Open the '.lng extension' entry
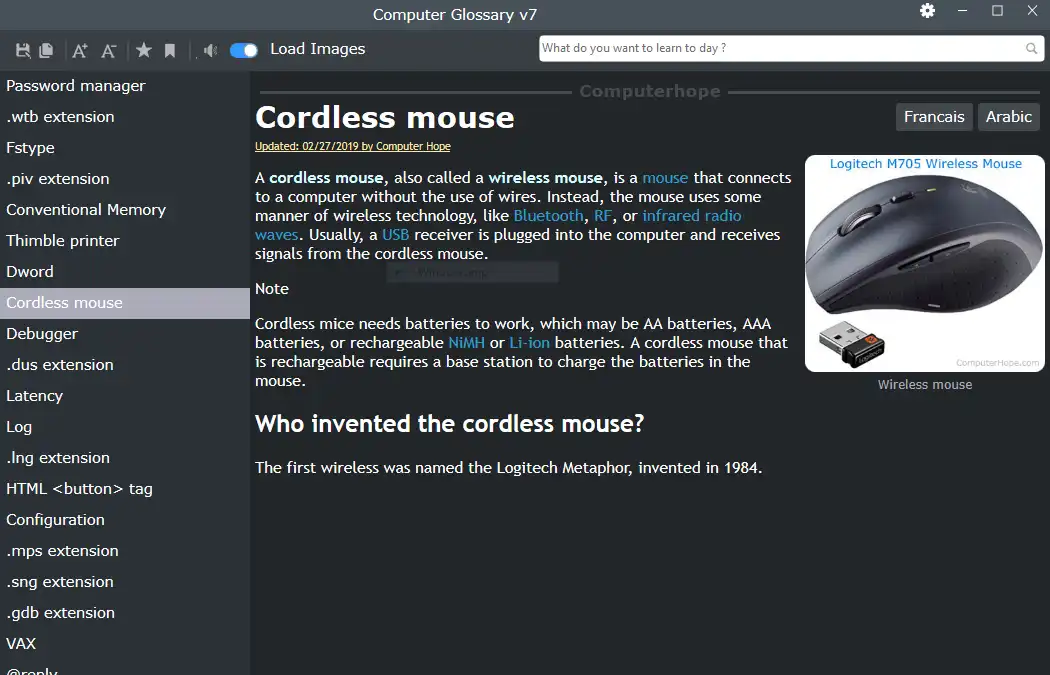This screenshot has height=675, width=1050. (125, 457)
